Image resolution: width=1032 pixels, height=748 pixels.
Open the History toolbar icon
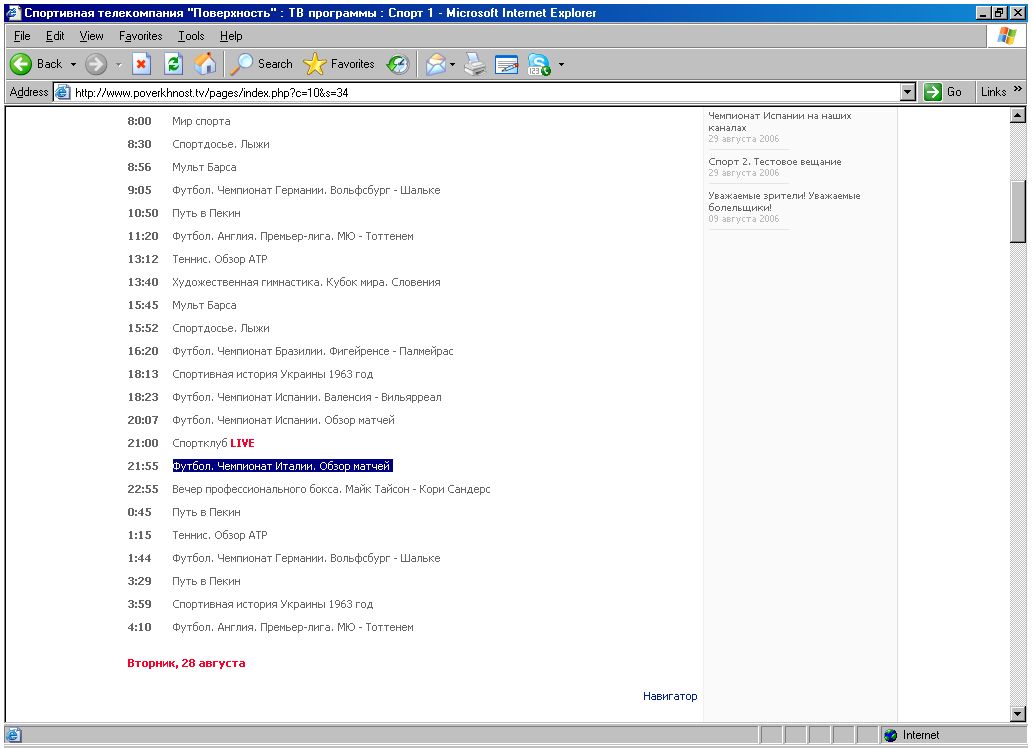tap(398, 64)
